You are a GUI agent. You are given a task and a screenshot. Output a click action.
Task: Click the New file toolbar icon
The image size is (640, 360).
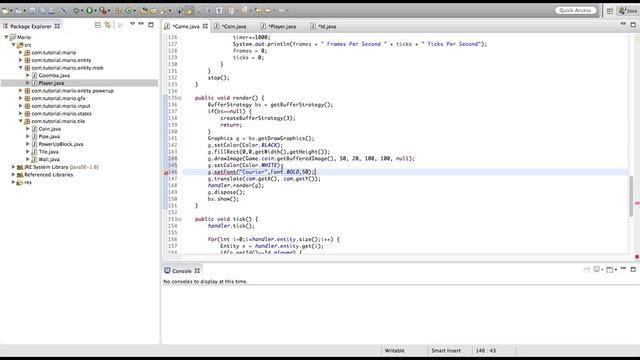(x=6, y=11)
